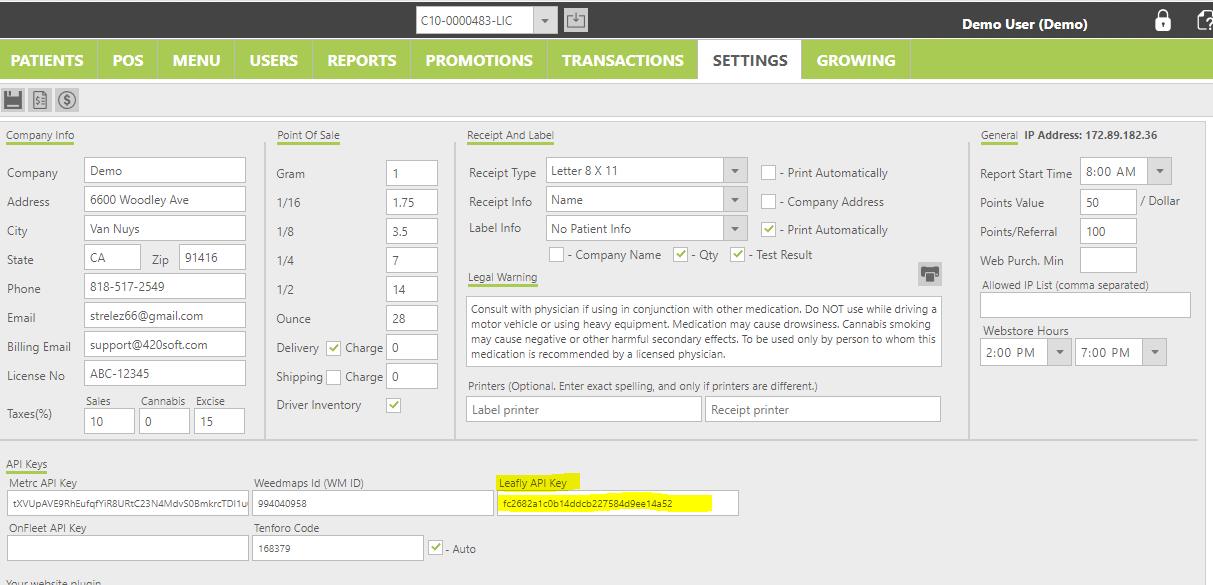The width and height of the screenshot is (1213, 585).
Task: Toggle the Test Result checkbox
Action: click(x=737, y=254)
